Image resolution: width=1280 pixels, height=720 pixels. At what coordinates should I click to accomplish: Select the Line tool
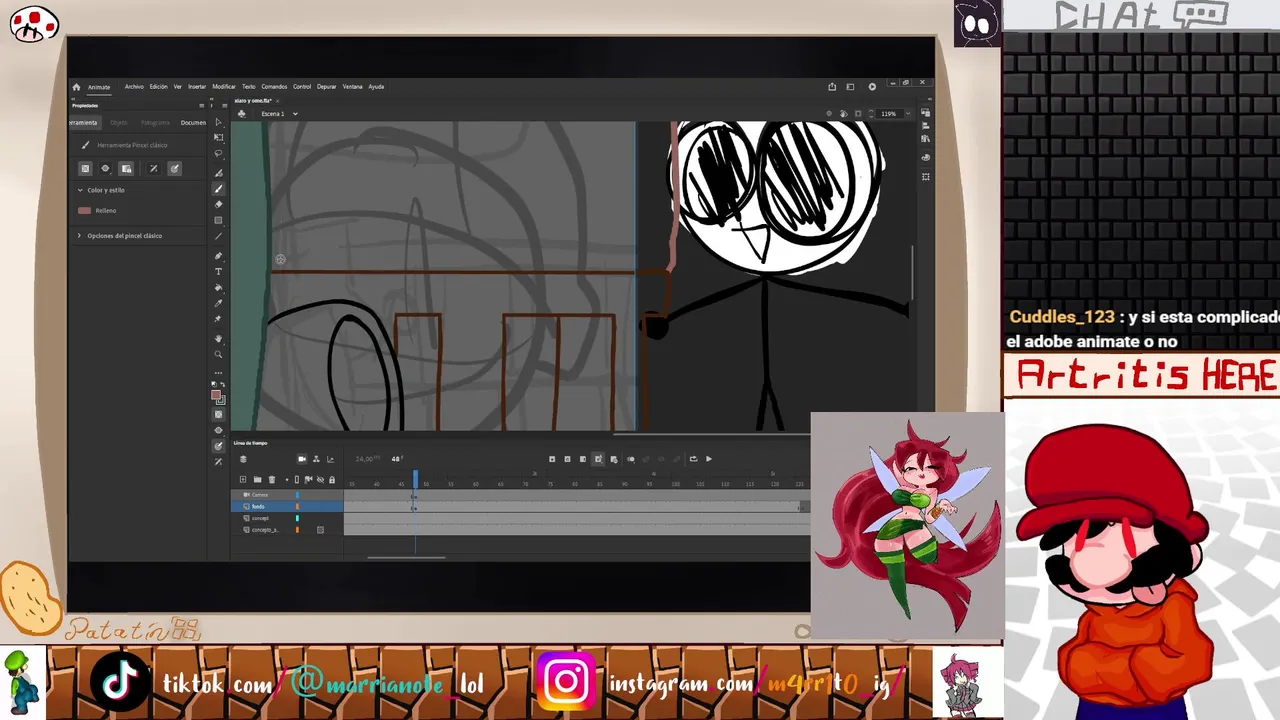coord(218,236)
